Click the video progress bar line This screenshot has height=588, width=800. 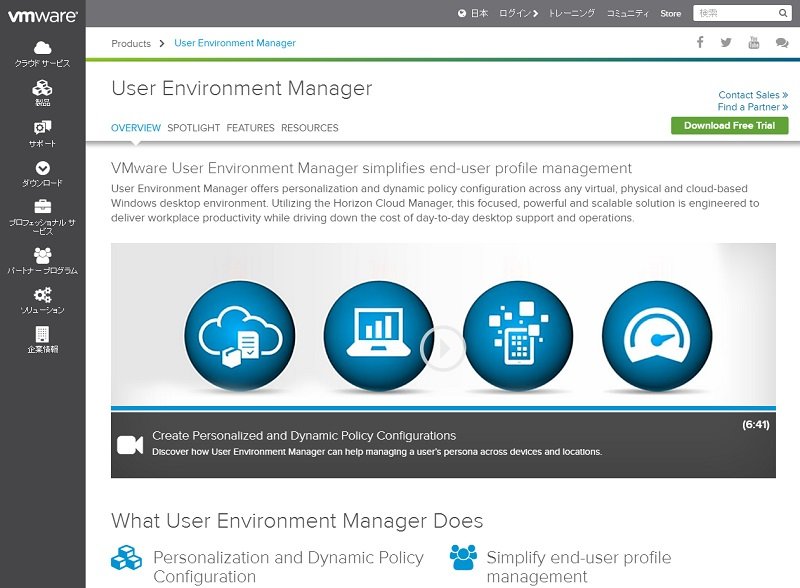coord(443,408)
